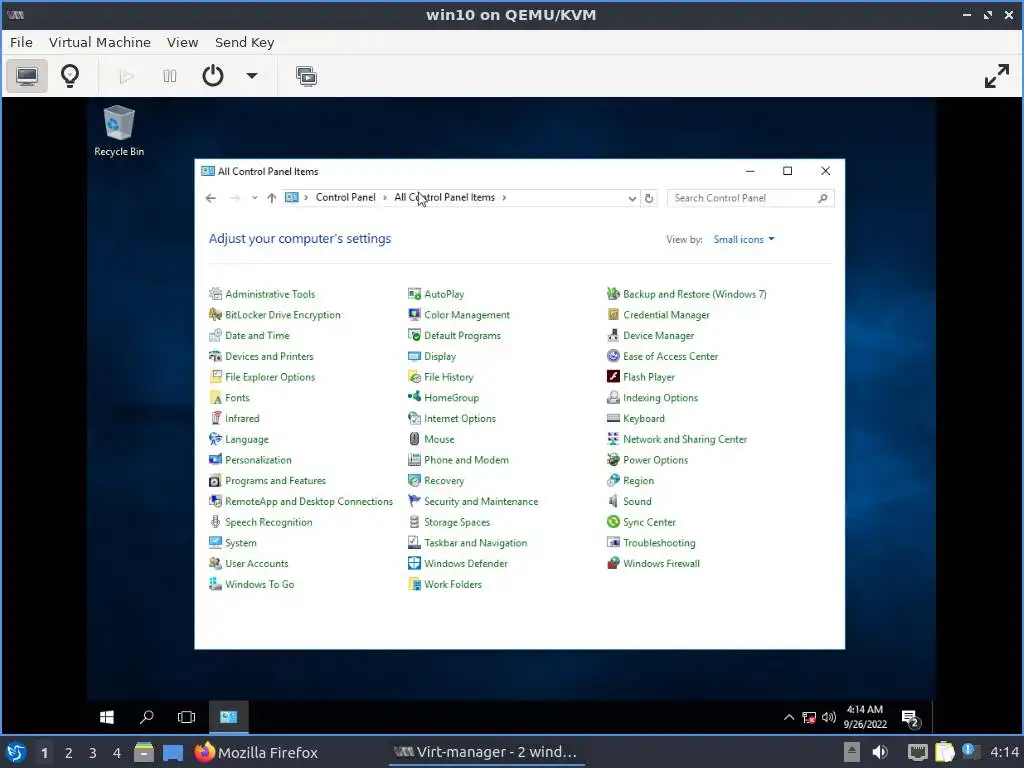Switch virt-manager to fullscreen view
The height and width of the screenshot is (768, 1024).
point(997,76)
